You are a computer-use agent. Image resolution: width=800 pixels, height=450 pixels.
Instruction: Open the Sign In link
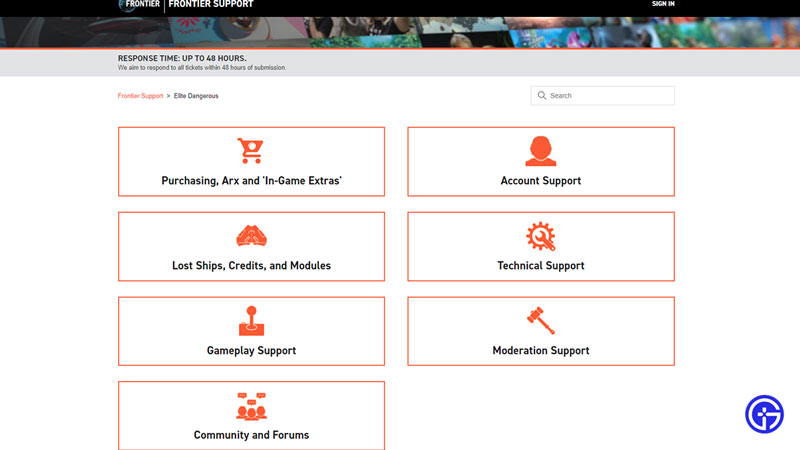tap(663, 4)
